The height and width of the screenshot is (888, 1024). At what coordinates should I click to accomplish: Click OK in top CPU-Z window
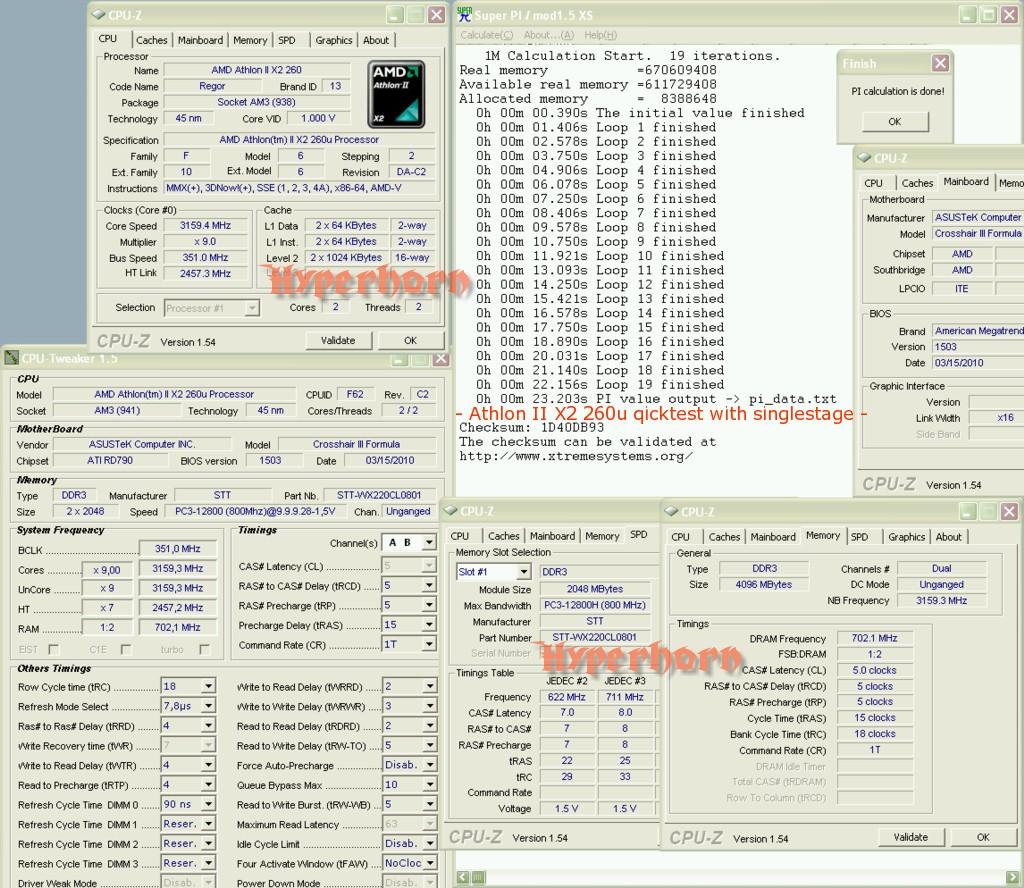pyautogui.click(x=410, y=340)
